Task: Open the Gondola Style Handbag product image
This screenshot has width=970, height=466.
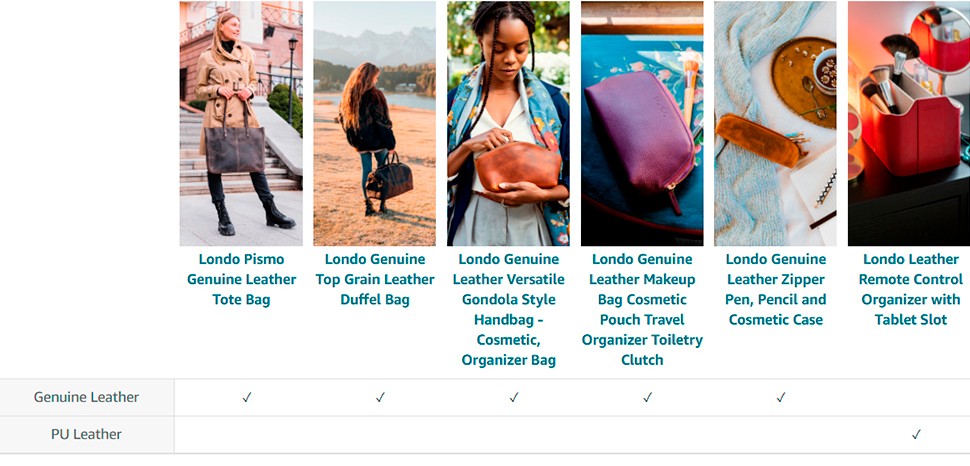Action: tap(509, 124)
